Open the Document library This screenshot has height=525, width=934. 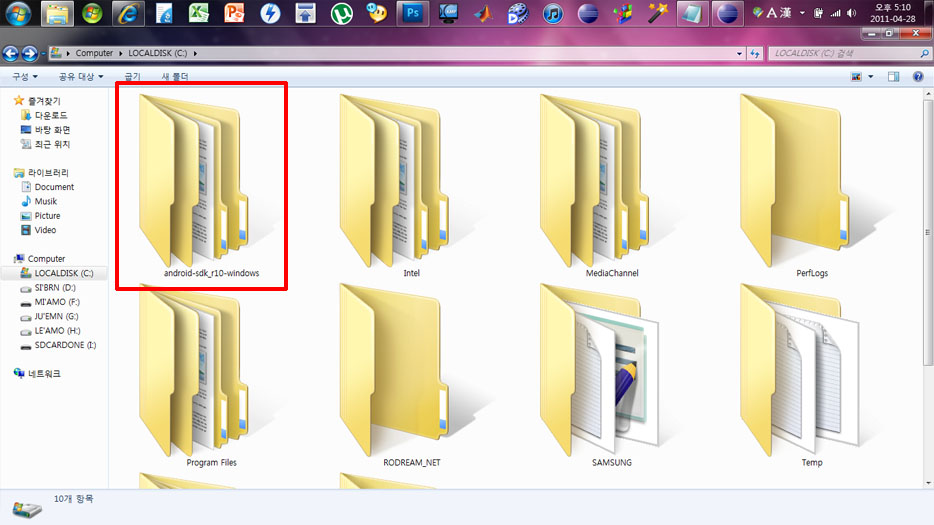click(54, 187)
